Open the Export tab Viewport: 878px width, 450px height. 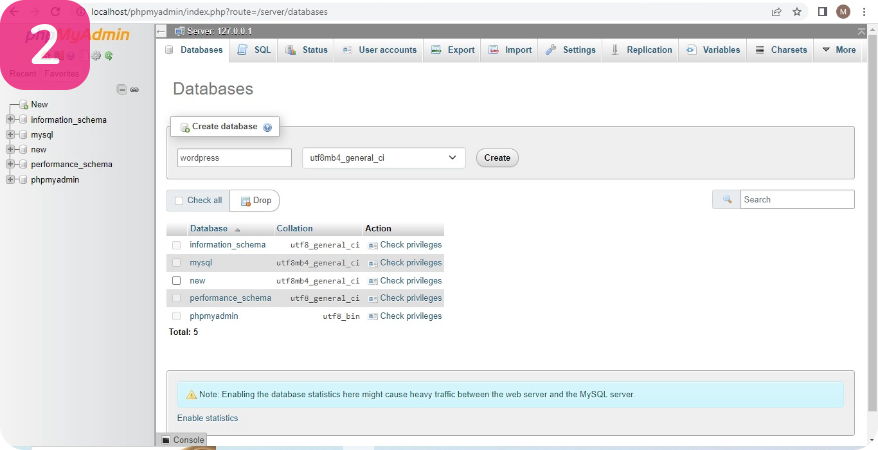coord(452,50)
